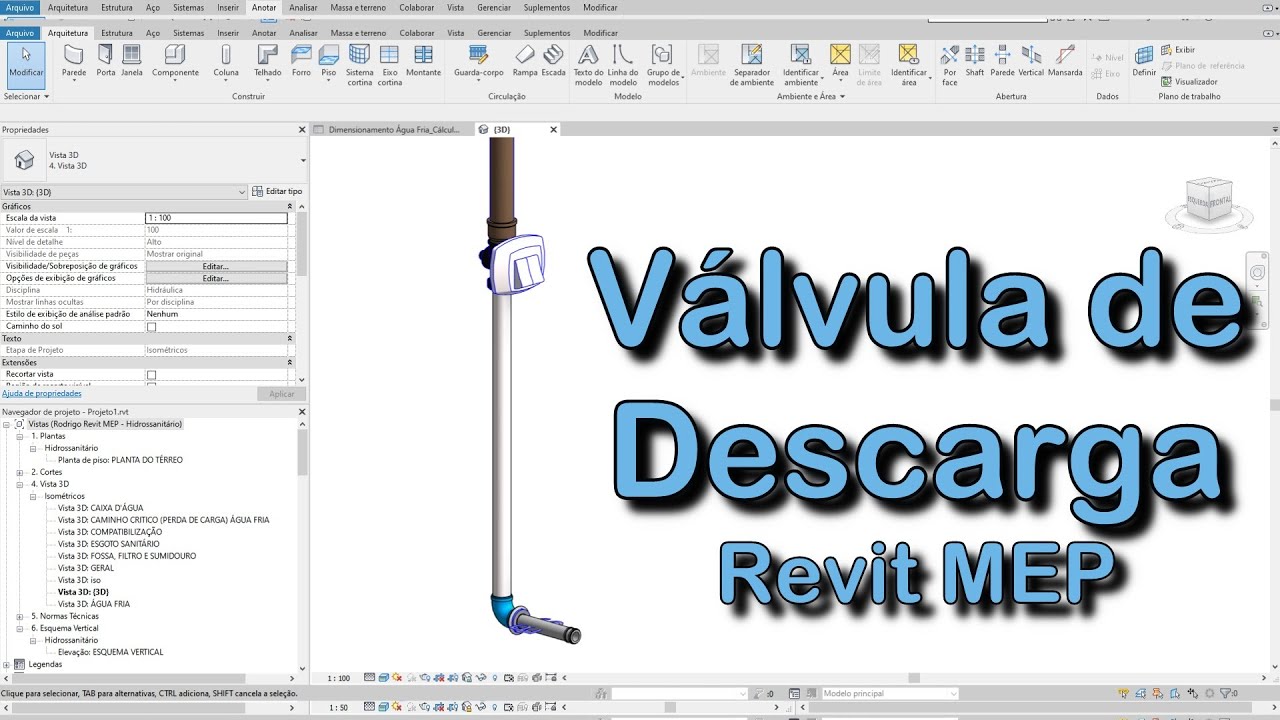The width and height of the screenshot is (1280, 720).
Task: Select the Porta (door) tool
Action: click(x=106, y=60)
